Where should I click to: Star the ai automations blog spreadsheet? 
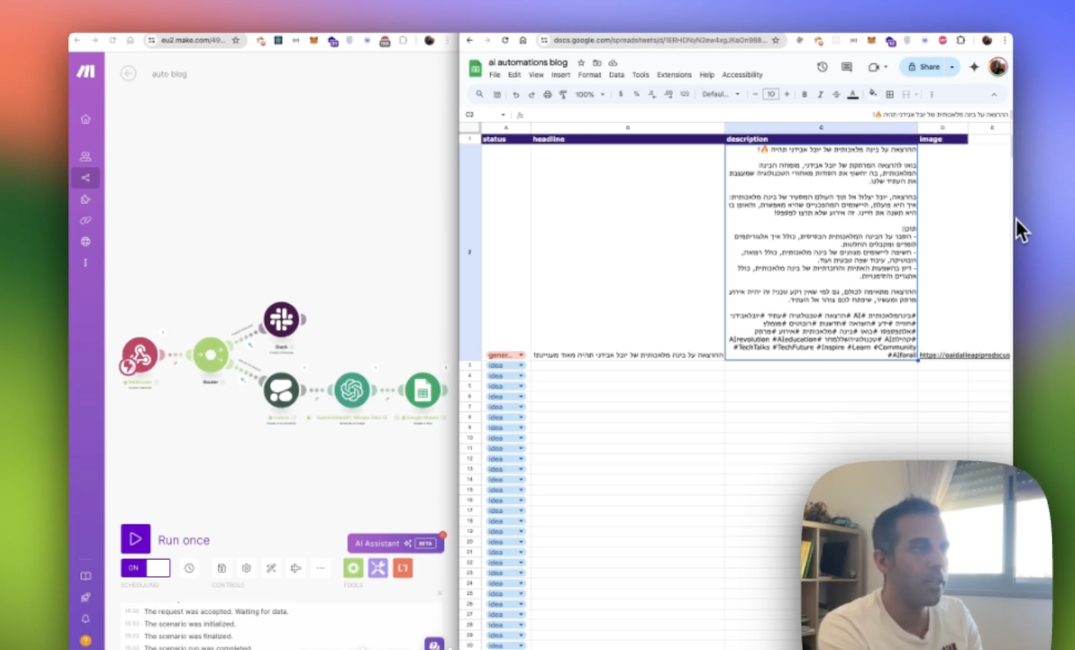coord(581,62)
